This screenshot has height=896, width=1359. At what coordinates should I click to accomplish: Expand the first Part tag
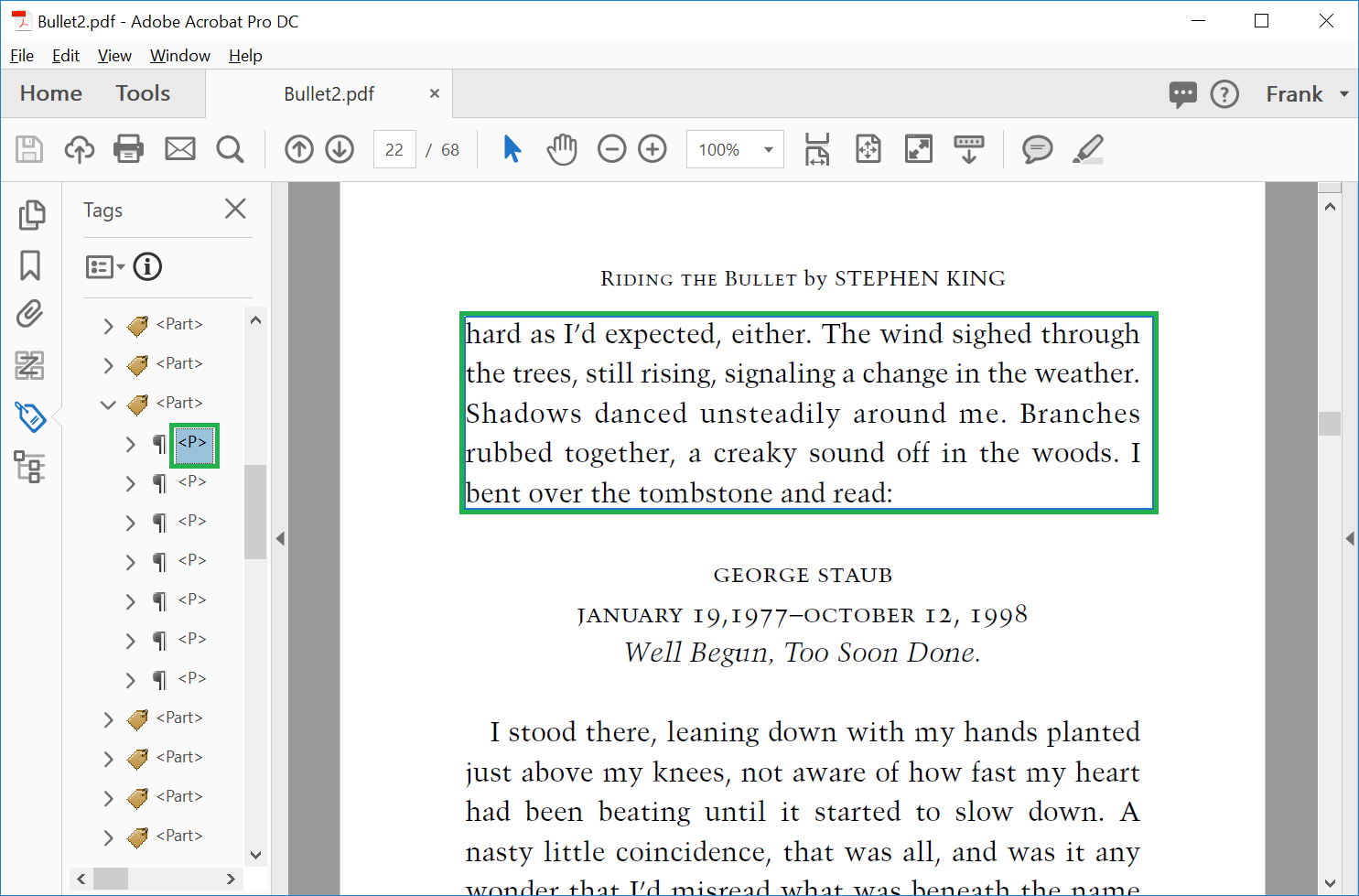tap(108, 325)
